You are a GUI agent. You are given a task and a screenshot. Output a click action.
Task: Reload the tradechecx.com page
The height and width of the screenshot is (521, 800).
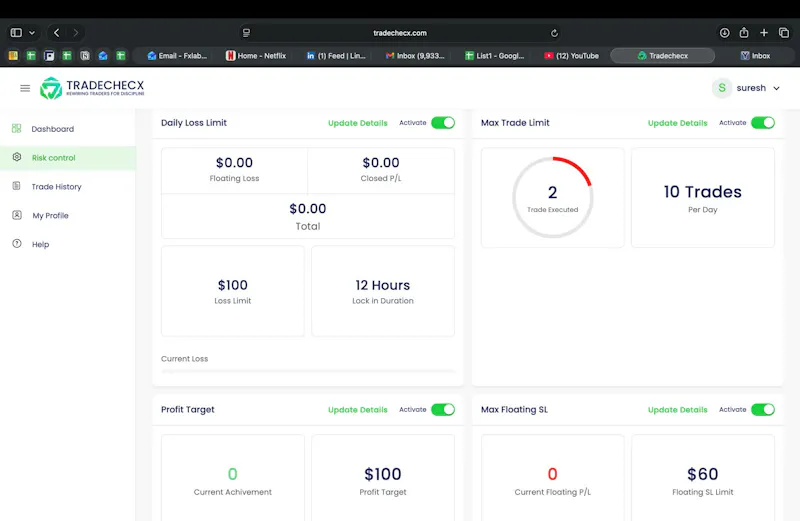tap(555, 33)
